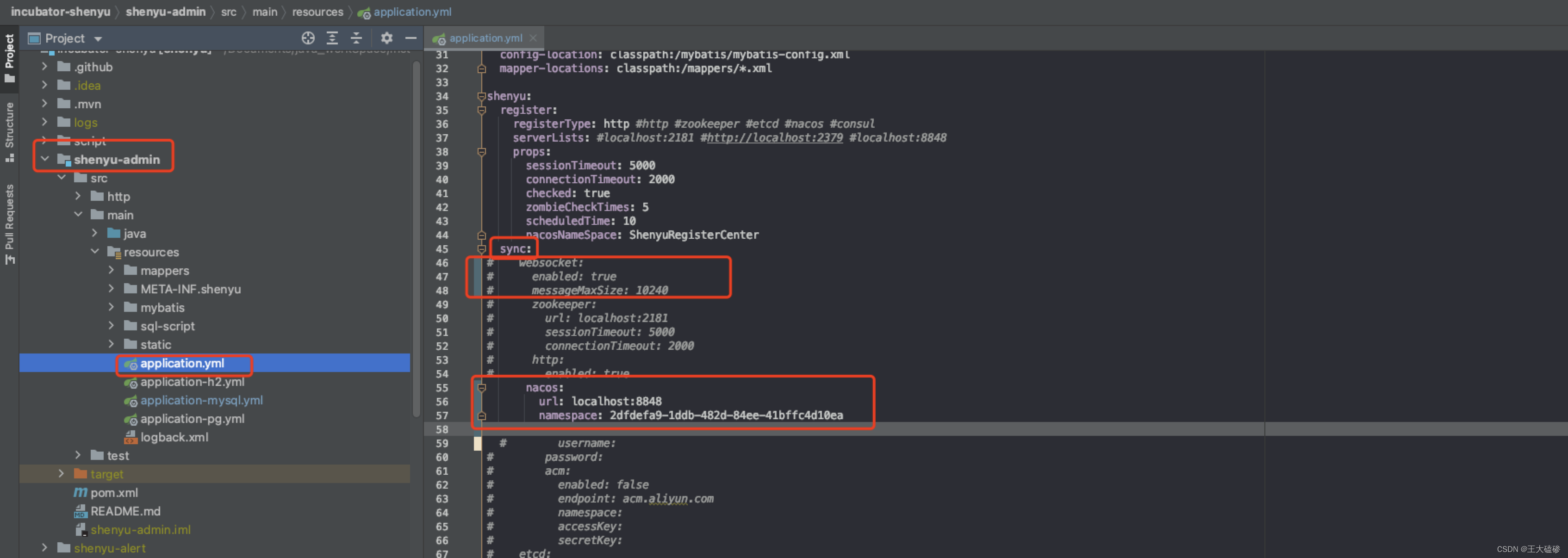Open the Structure tool window sidebar tab
The width and height of the screenshot is (1568, 558).
[x=9, y=132]
